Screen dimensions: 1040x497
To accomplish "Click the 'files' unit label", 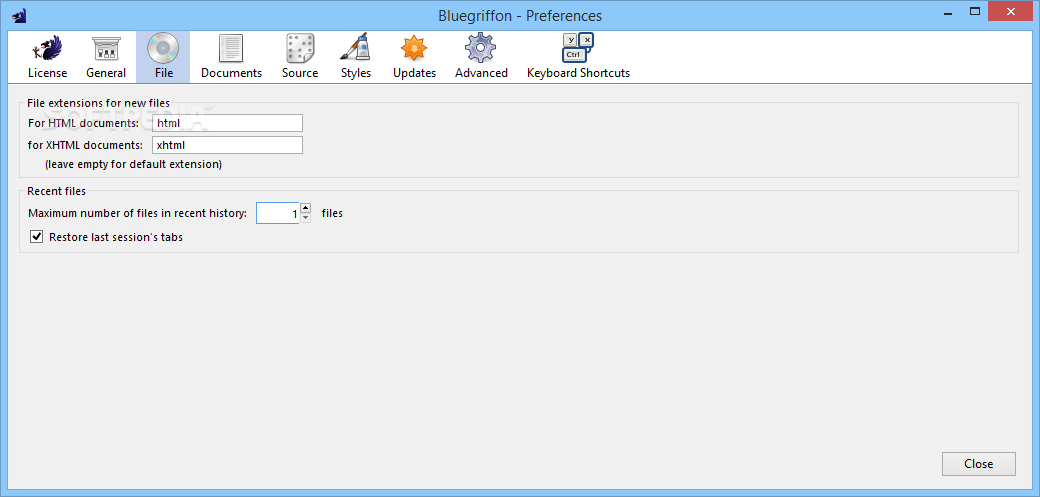I will [x=332, y=214].
